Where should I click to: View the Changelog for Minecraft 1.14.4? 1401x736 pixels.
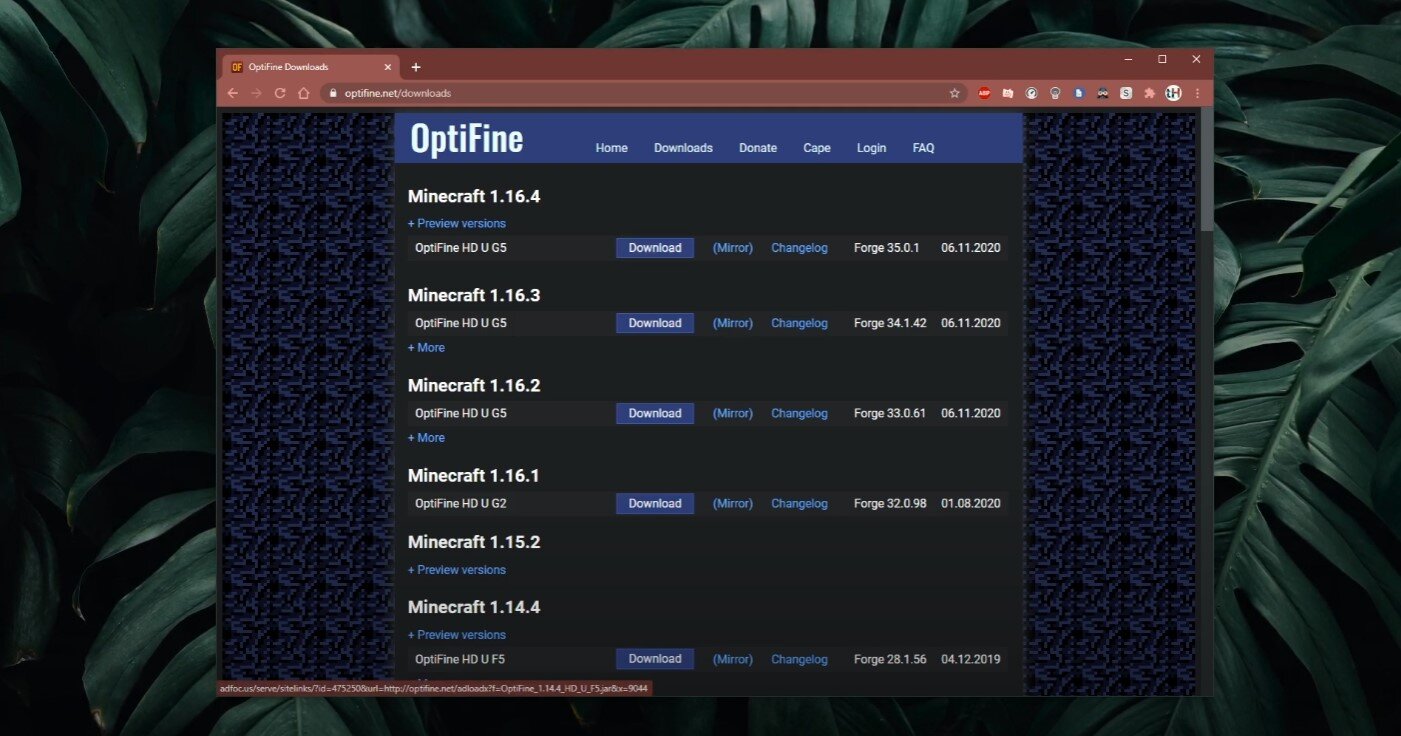[x=799, y=659]
